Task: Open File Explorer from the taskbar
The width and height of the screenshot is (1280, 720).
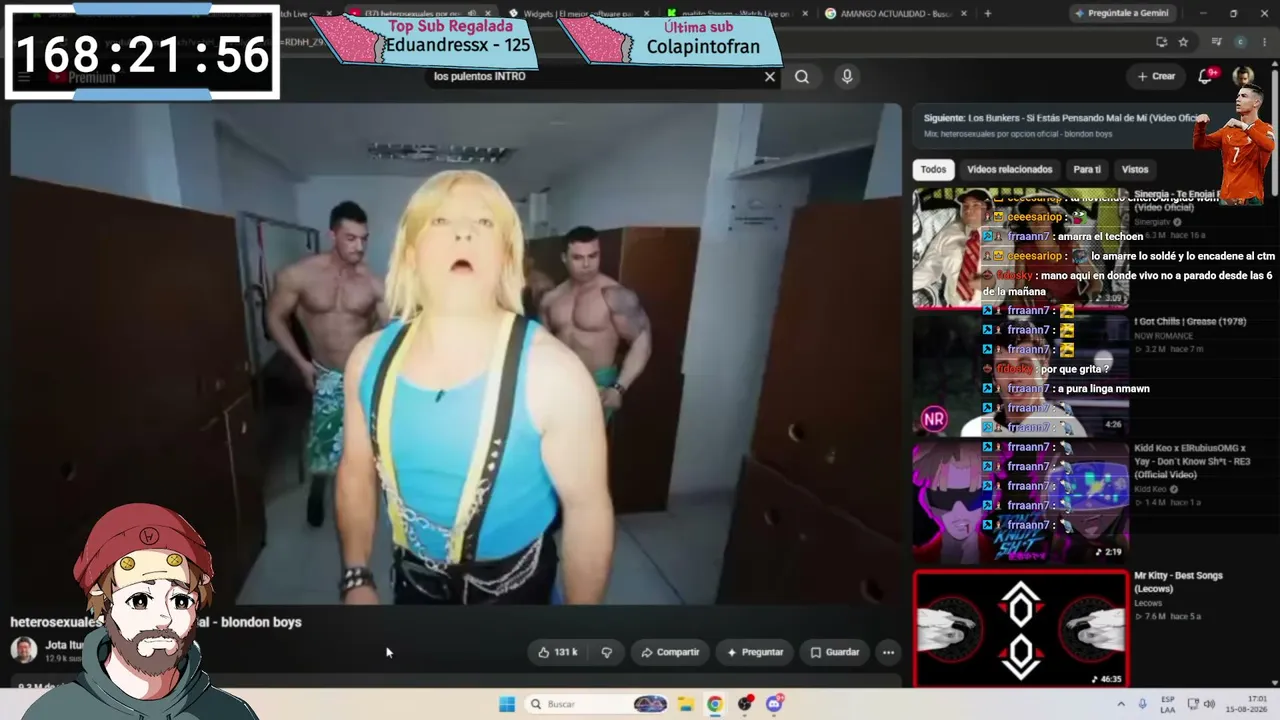Action: 685,704
